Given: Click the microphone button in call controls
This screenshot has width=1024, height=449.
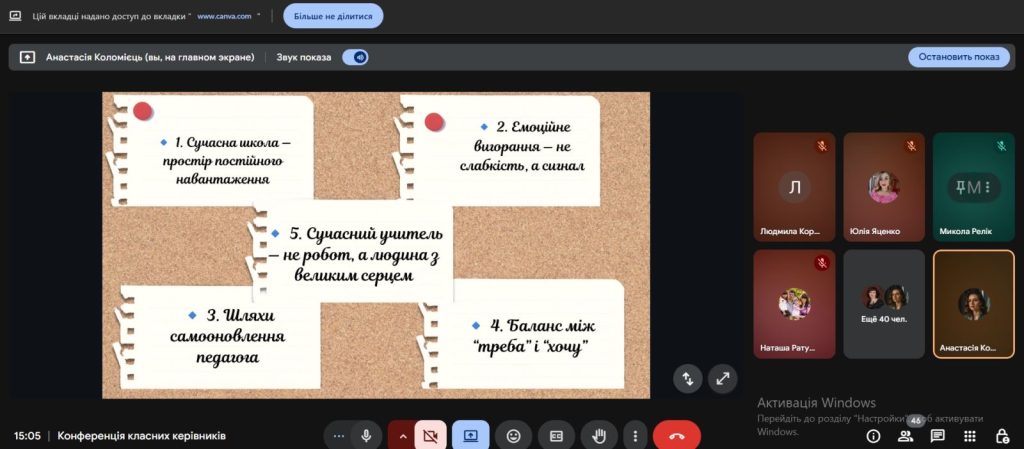Looking at the screenshot, I should [x=366, y=436].
